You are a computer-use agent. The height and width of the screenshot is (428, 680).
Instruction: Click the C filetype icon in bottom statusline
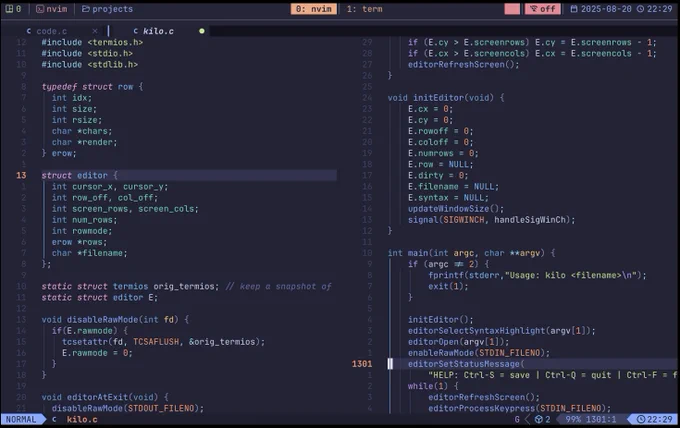(54, 419)
